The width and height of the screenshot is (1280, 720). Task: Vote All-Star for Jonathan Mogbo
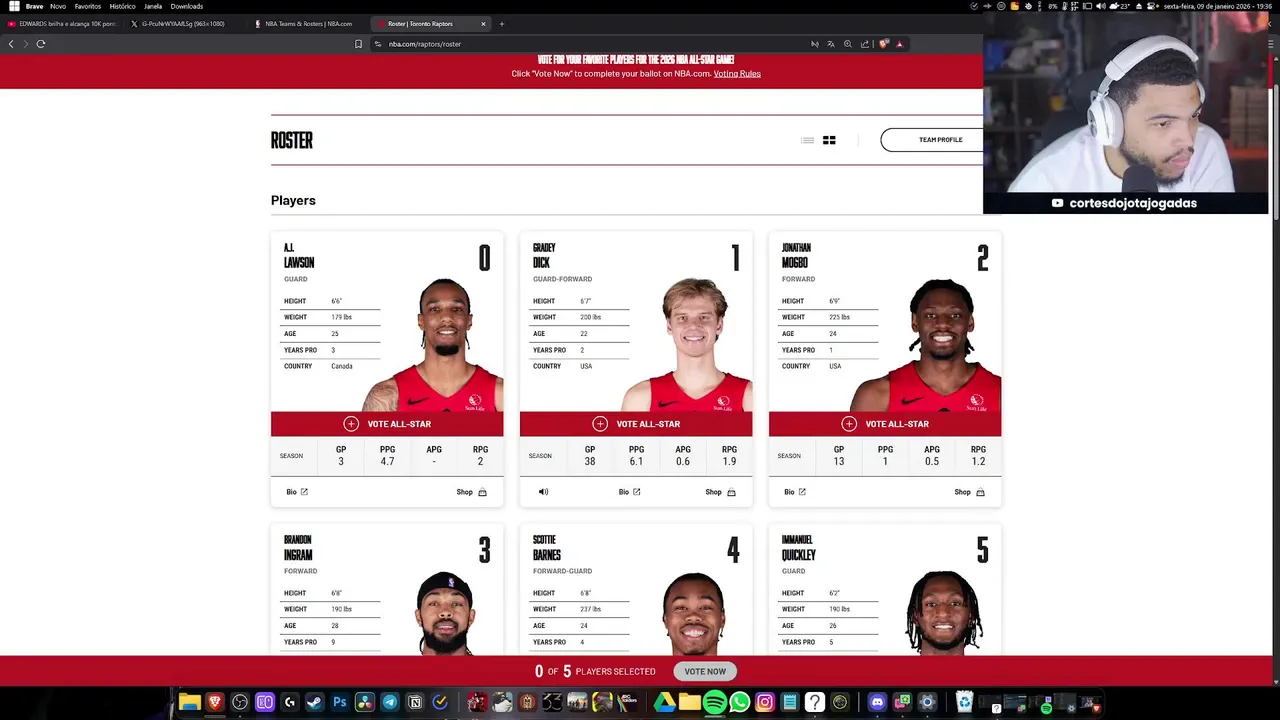(885, 424)
